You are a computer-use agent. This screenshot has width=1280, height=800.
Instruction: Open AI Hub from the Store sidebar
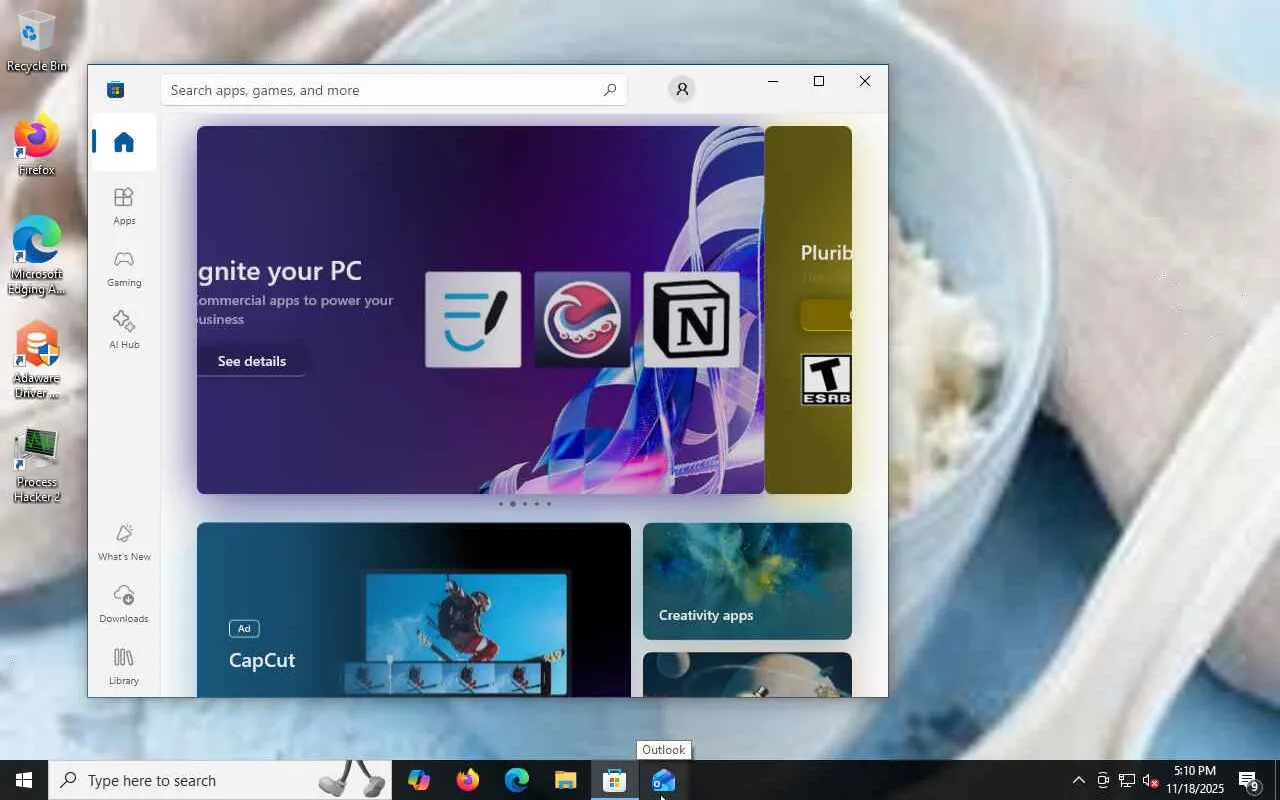pyautogui.click(x=124, y=330)
